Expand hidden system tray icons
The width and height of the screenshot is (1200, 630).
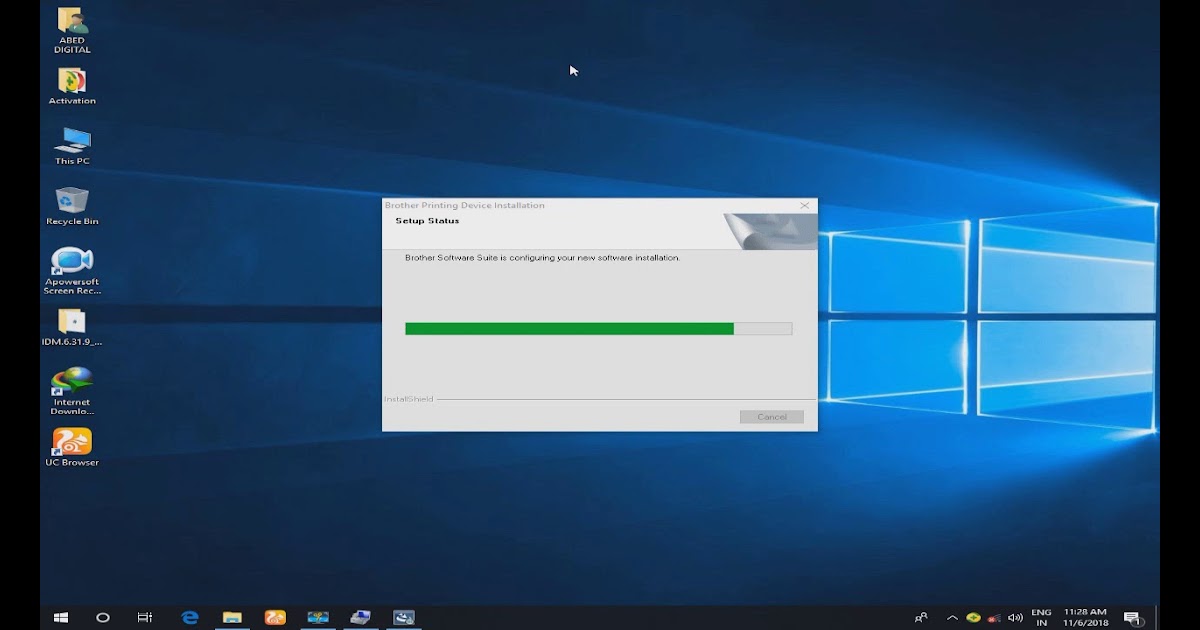point(952,618)
